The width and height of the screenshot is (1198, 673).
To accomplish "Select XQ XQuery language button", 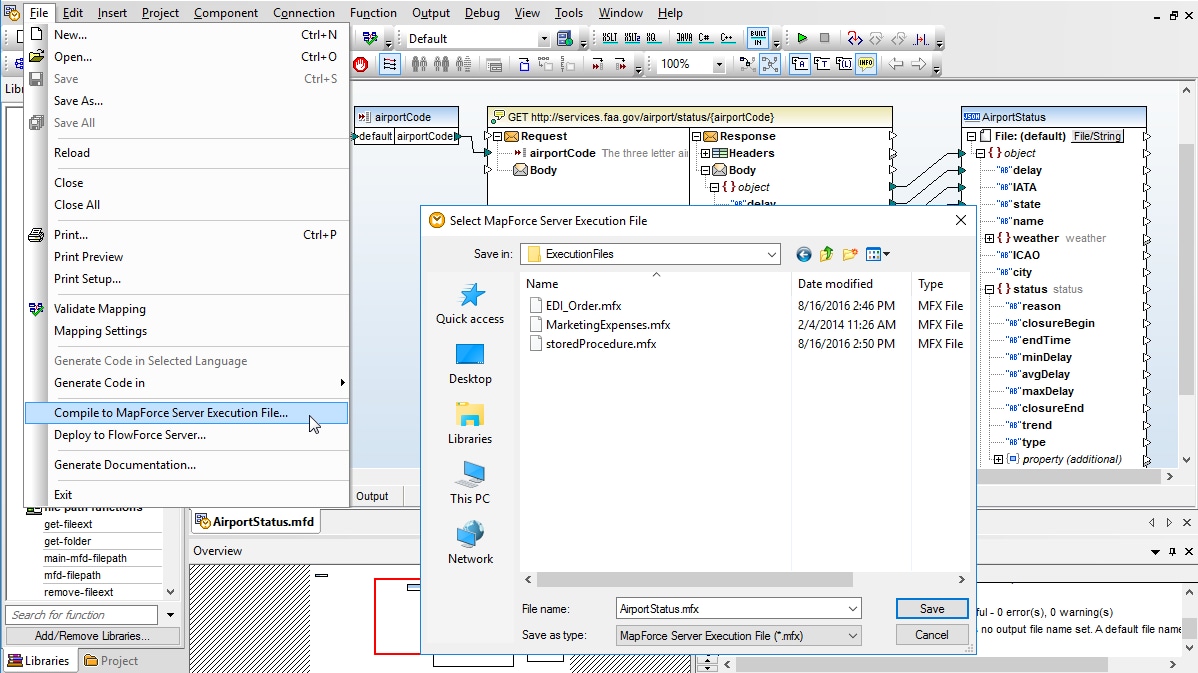I will point(652,38).
